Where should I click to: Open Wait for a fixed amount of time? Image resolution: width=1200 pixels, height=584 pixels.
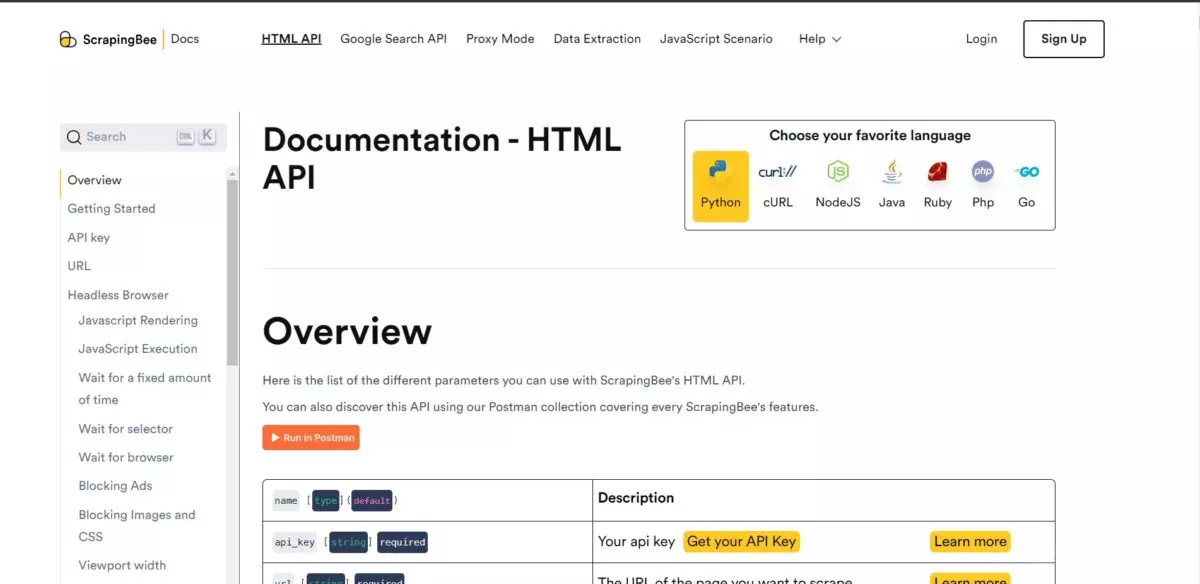click(145, 389)
